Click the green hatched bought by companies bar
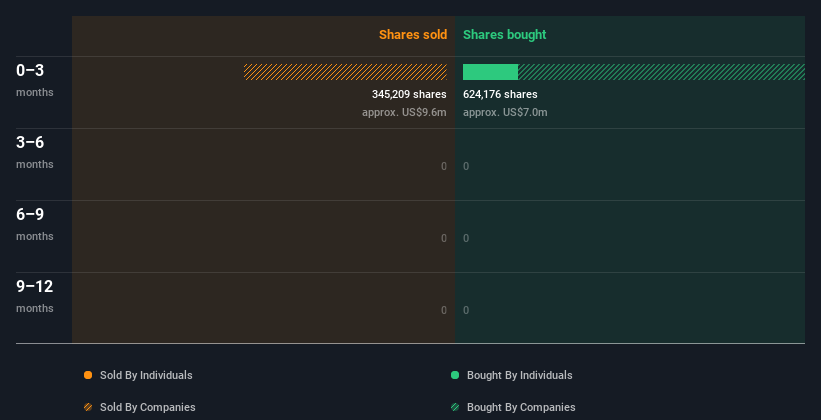 (661, 72)
